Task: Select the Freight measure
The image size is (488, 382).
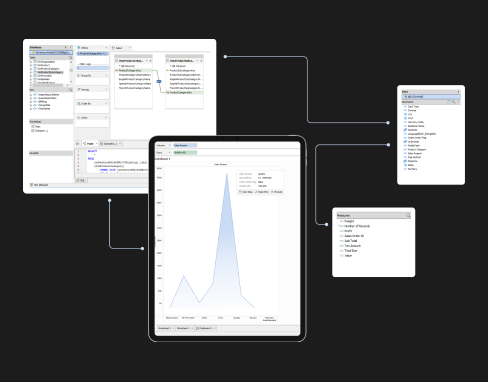Action: pyautogui.click(x=349, y=221)
